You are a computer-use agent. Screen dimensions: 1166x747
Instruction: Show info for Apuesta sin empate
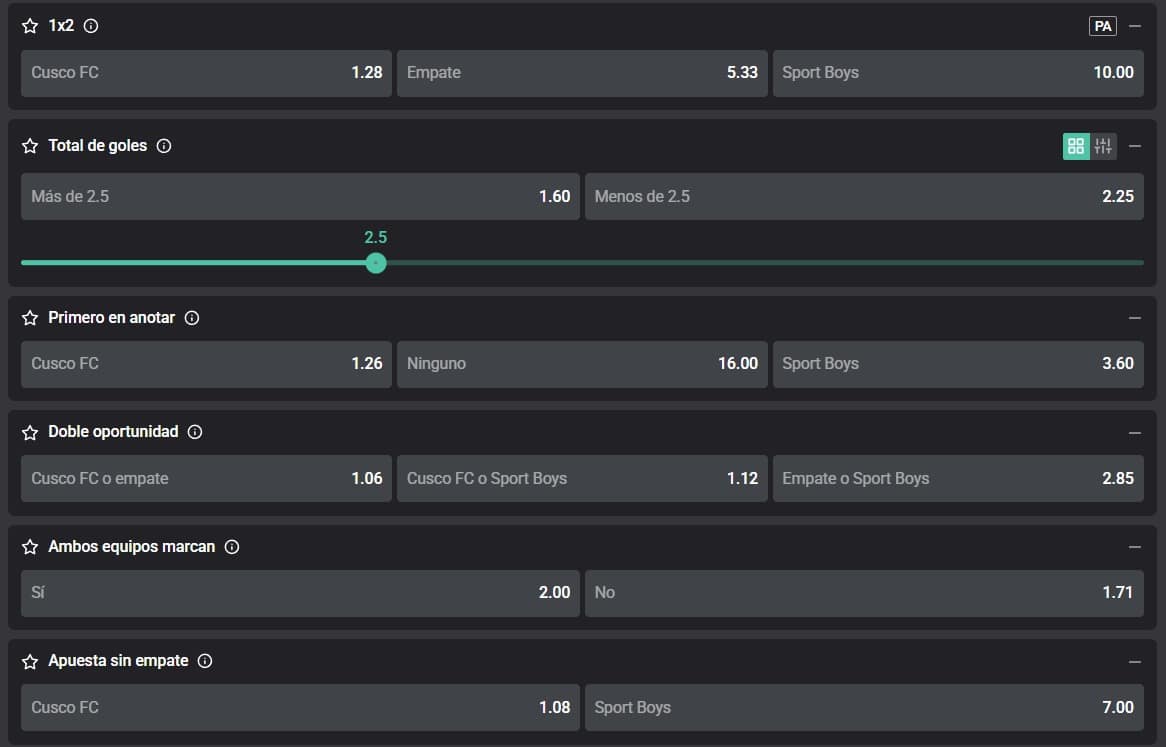[x=205, y=661]
